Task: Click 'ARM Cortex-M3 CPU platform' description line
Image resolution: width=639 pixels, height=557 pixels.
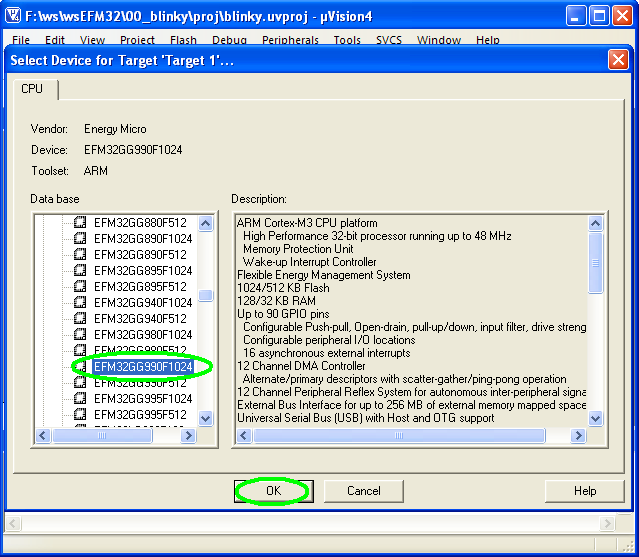Action: click(x=307, y=223)
